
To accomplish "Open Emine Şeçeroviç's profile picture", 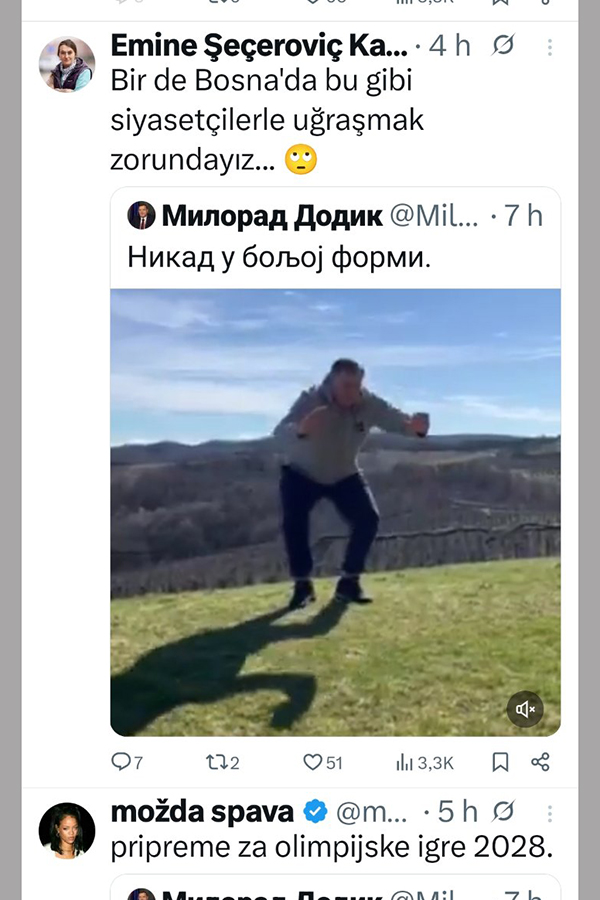I will point(67,64).
